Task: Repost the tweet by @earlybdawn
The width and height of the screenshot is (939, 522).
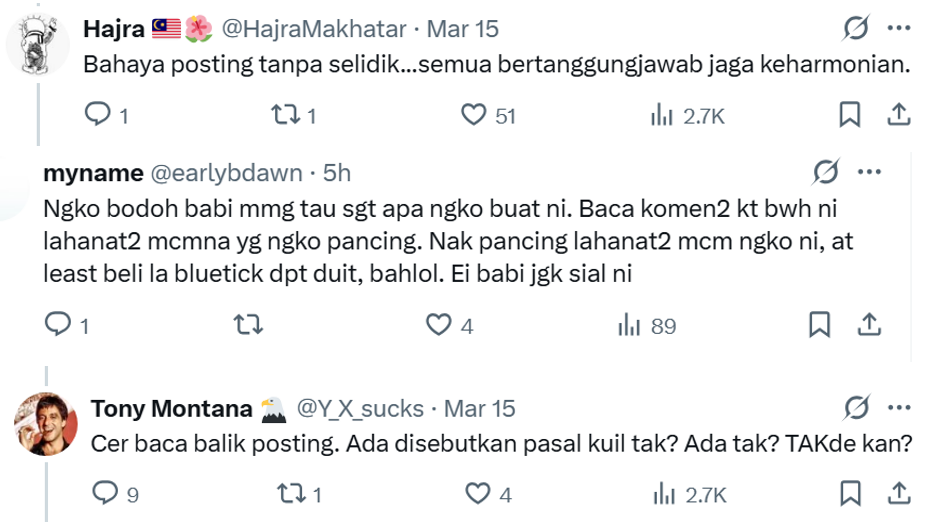Action: (x=243, y=325)
